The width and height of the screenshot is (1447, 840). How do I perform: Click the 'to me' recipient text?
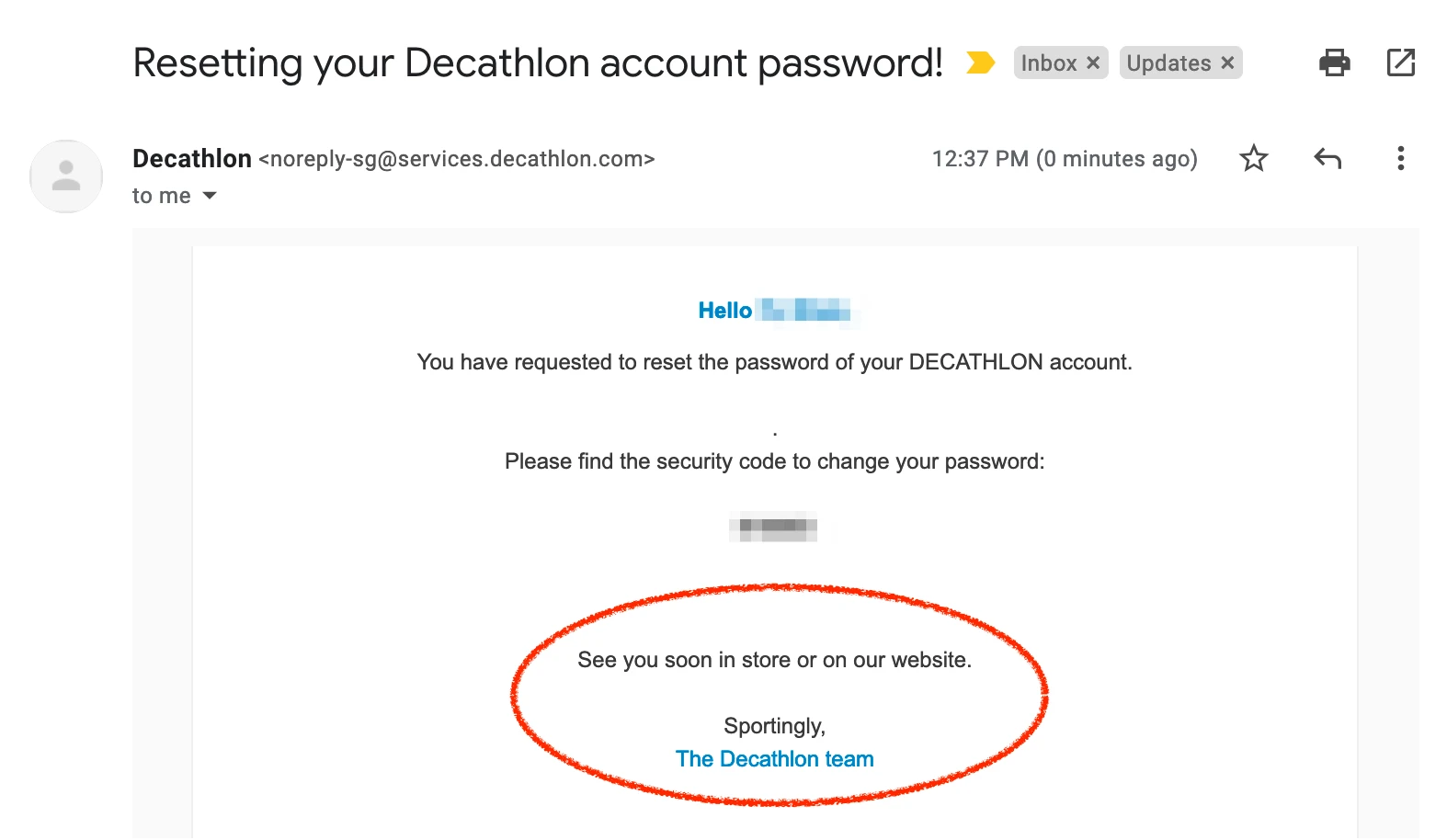[x=162, y=196]
